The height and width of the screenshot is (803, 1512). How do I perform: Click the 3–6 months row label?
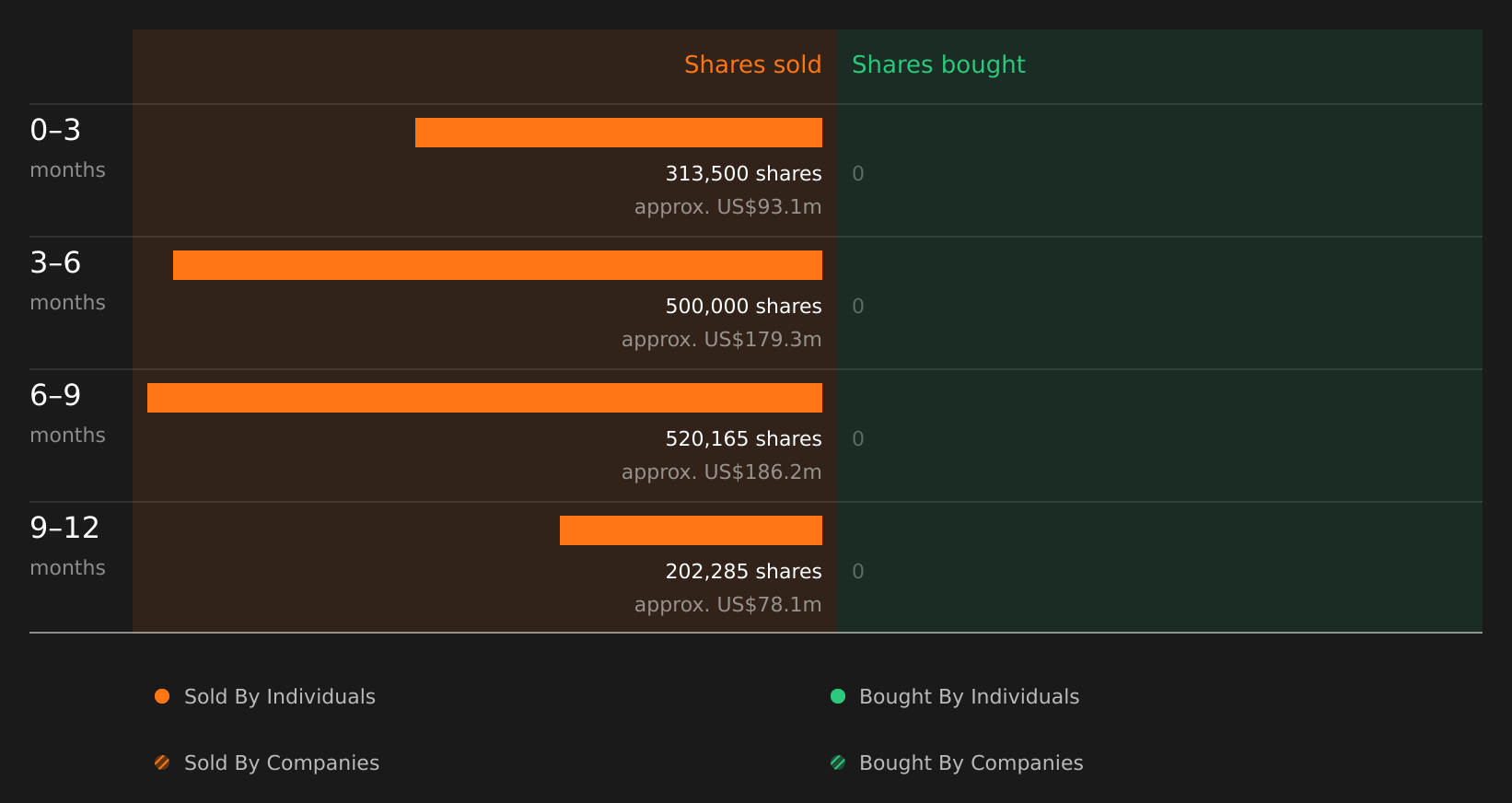[x=67, y=281]
